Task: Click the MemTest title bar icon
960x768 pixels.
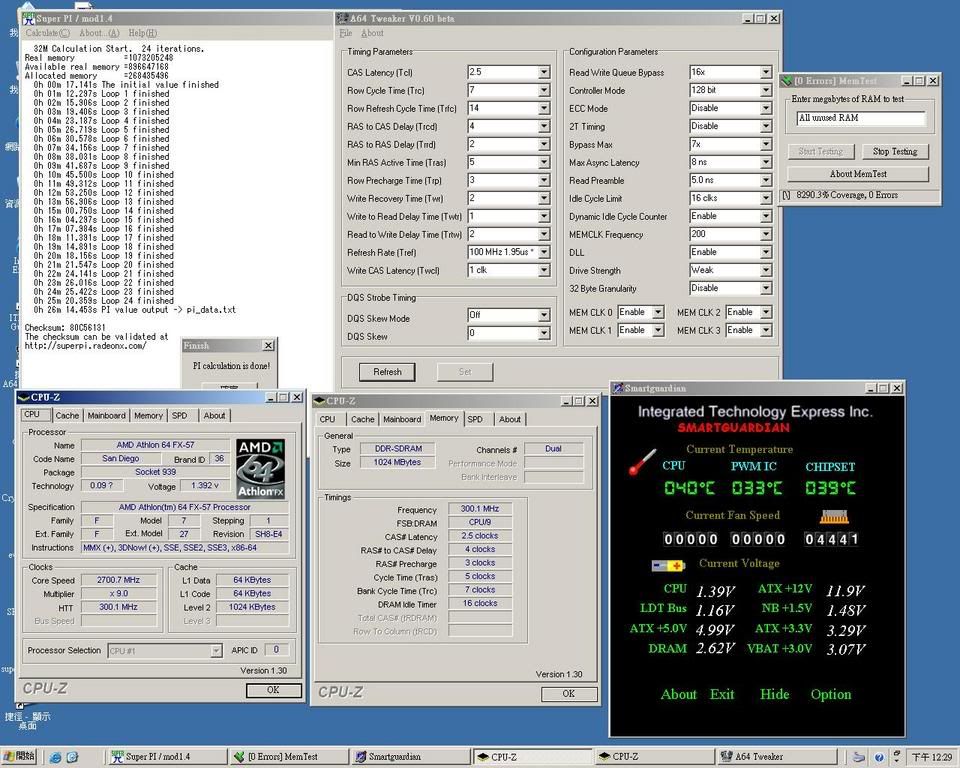Action: [x=787, y=81]
